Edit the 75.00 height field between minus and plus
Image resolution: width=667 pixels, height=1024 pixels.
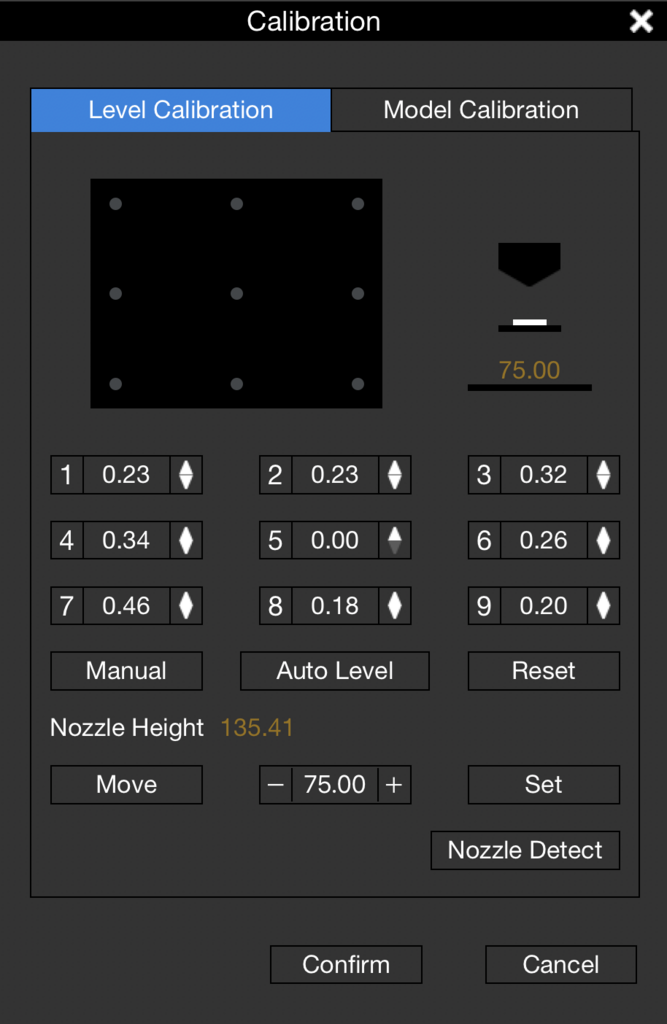334,784
